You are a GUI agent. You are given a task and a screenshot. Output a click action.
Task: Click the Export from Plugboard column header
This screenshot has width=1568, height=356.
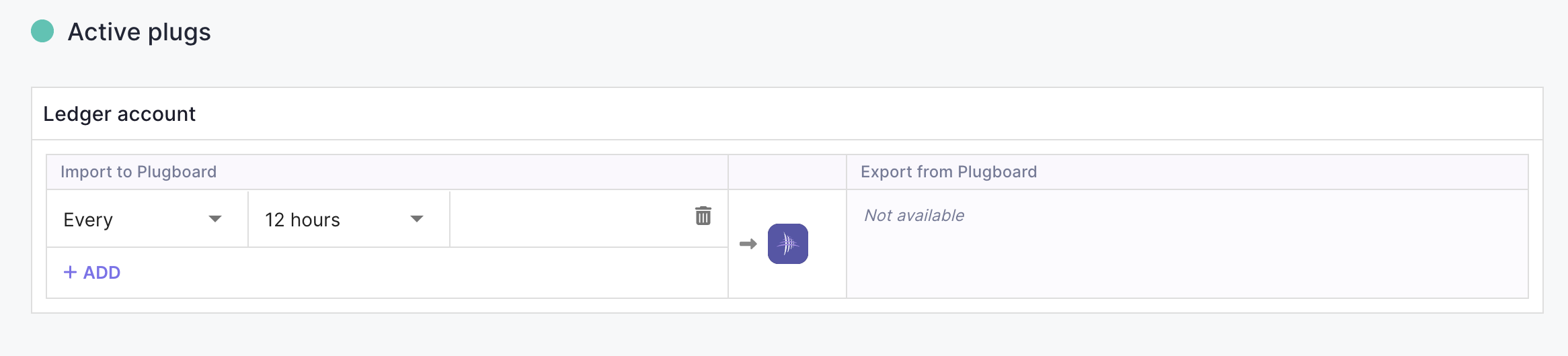point(948,172)
